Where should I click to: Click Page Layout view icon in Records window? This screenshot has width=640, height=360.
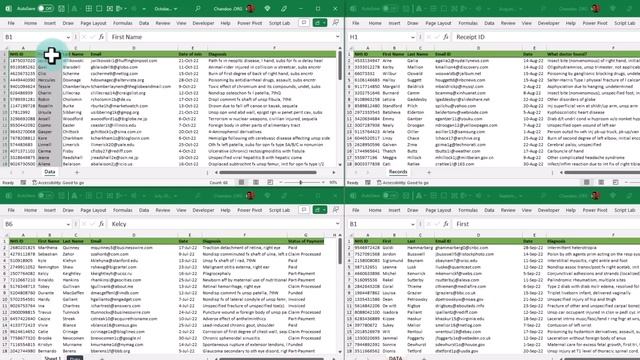click(x=601, y=182)
